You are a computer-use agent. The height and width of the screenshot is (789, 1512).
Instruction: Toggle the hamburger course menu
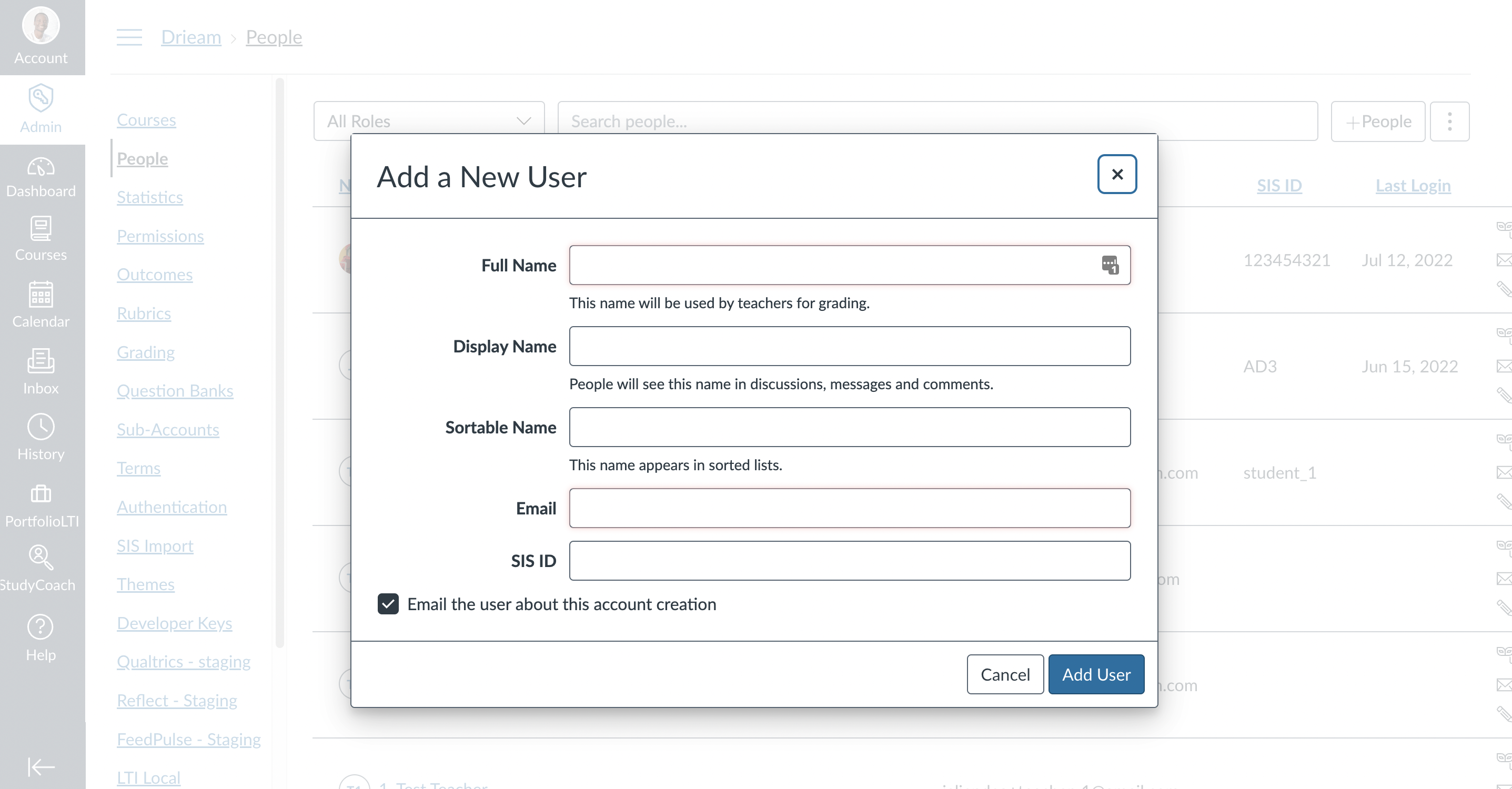(129, 37)
